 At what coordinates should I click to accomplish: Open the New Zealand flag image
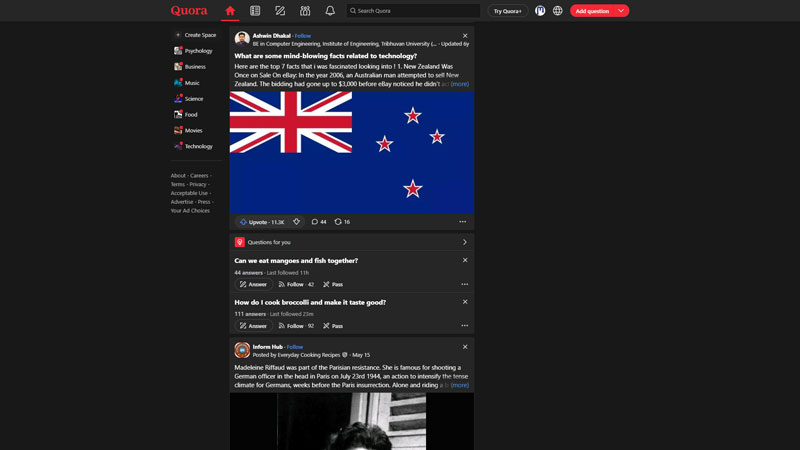pyautogui.click(x=352, y=153)
